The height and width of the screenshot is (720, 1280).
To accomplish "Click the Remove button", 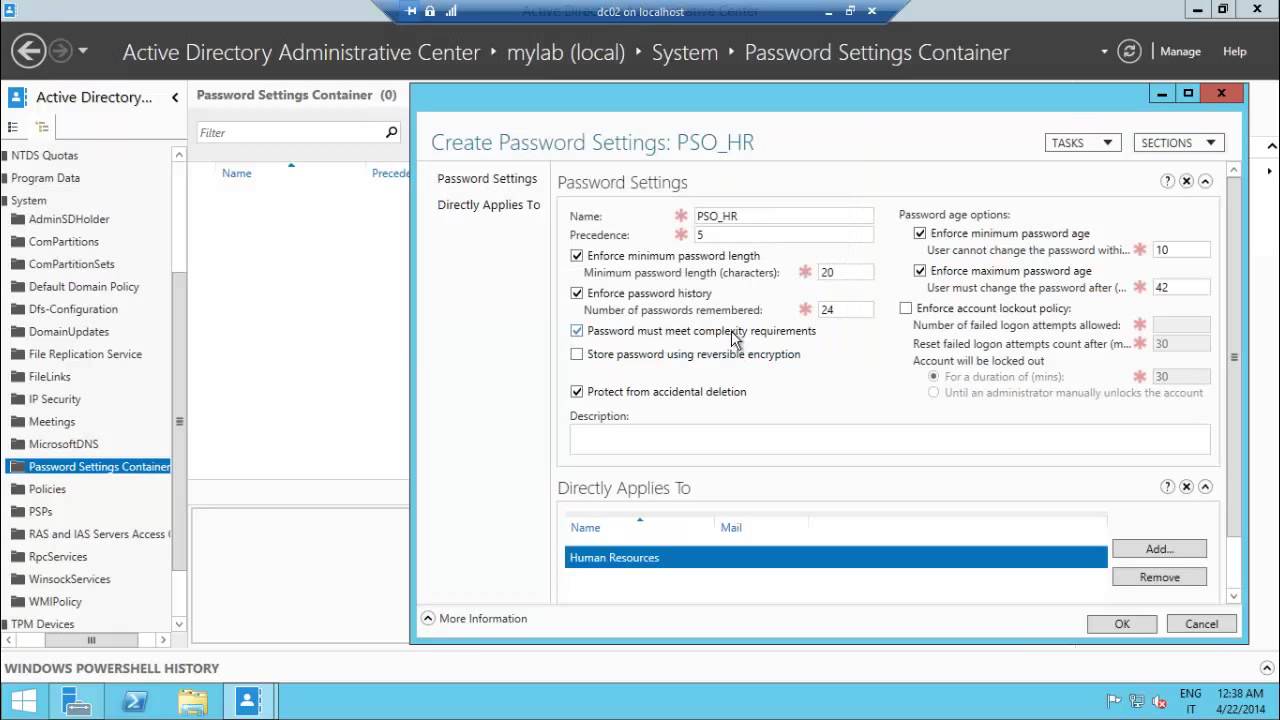I will [1159, 577].
